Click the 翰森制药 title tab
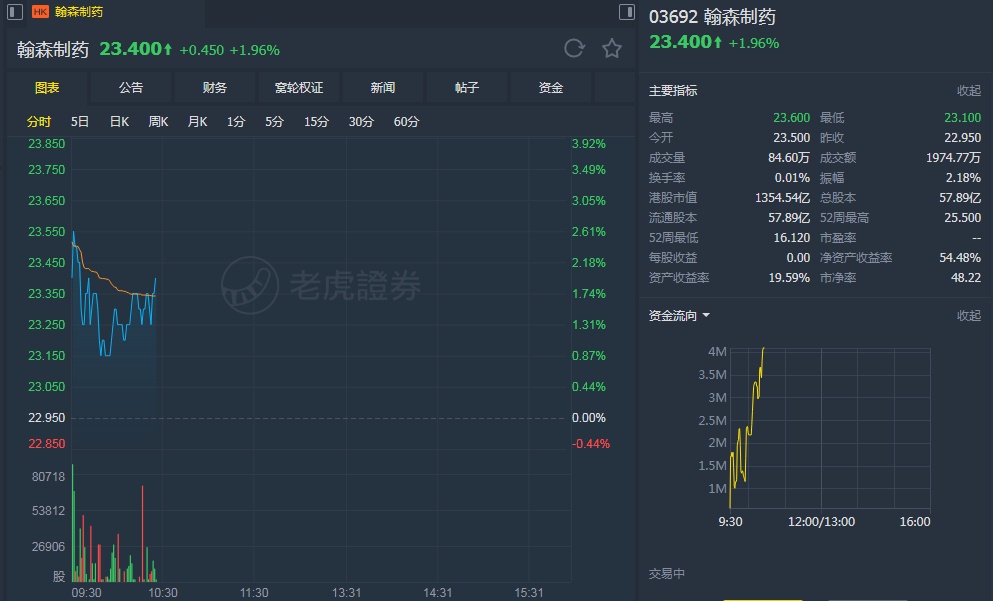993x601 pixels. click(78, 12)
